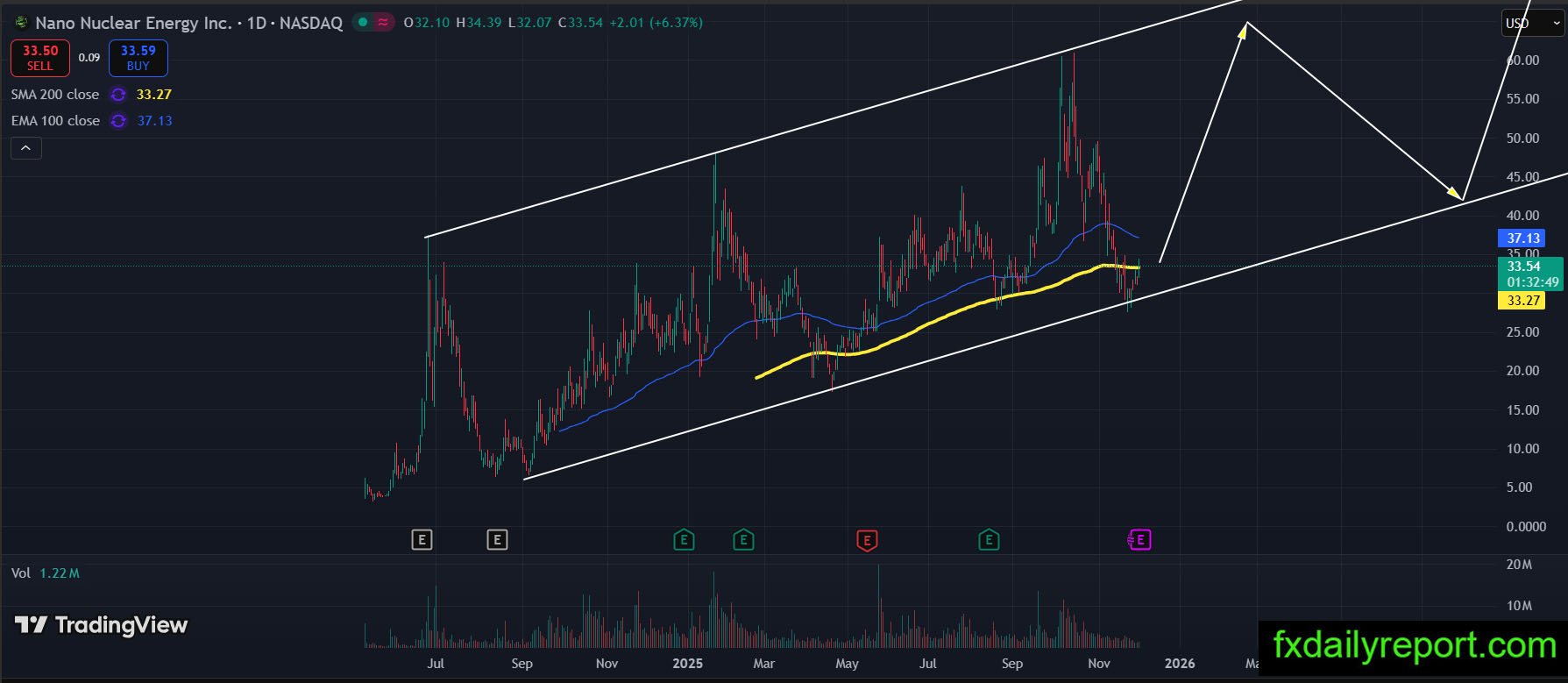Open gray earnings marker nearest the first Sep label
This screenshot has height=683, width=1568.
tap(497, 540)
